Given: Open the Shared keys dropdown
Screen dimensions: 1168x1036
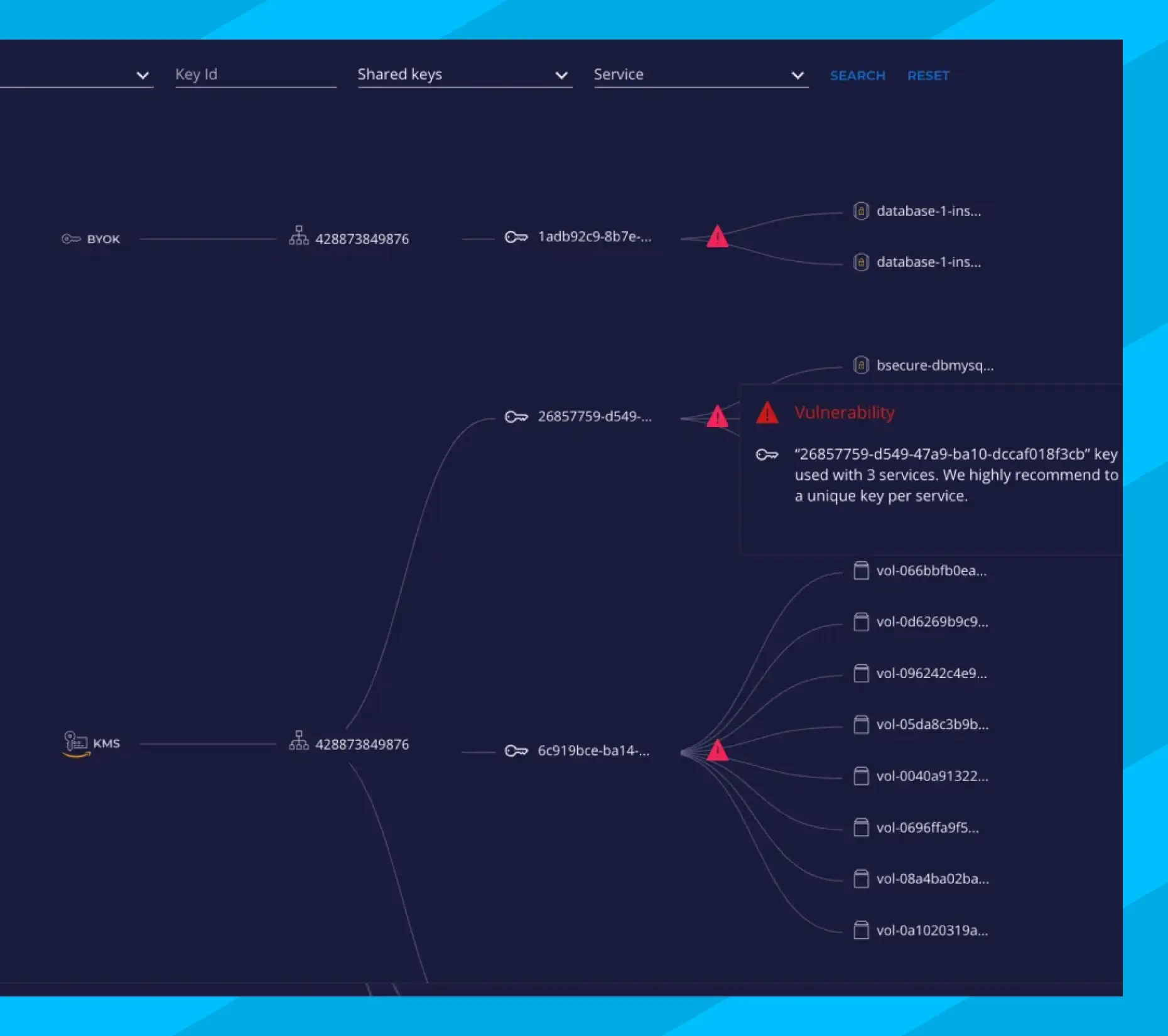Looking at the screenshot, I should click(x=465, y=75).
